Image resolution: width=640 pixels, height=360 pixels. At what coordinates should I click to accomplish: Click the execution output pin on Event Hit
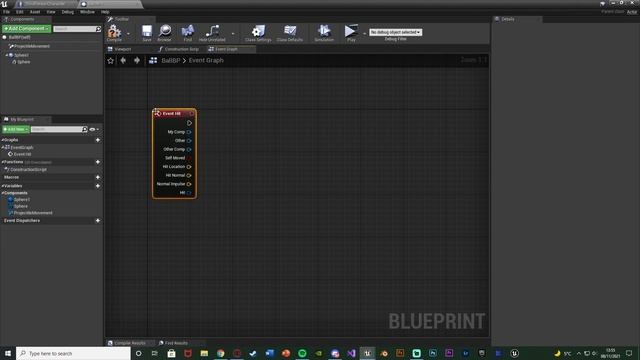[x=189, y=123]
